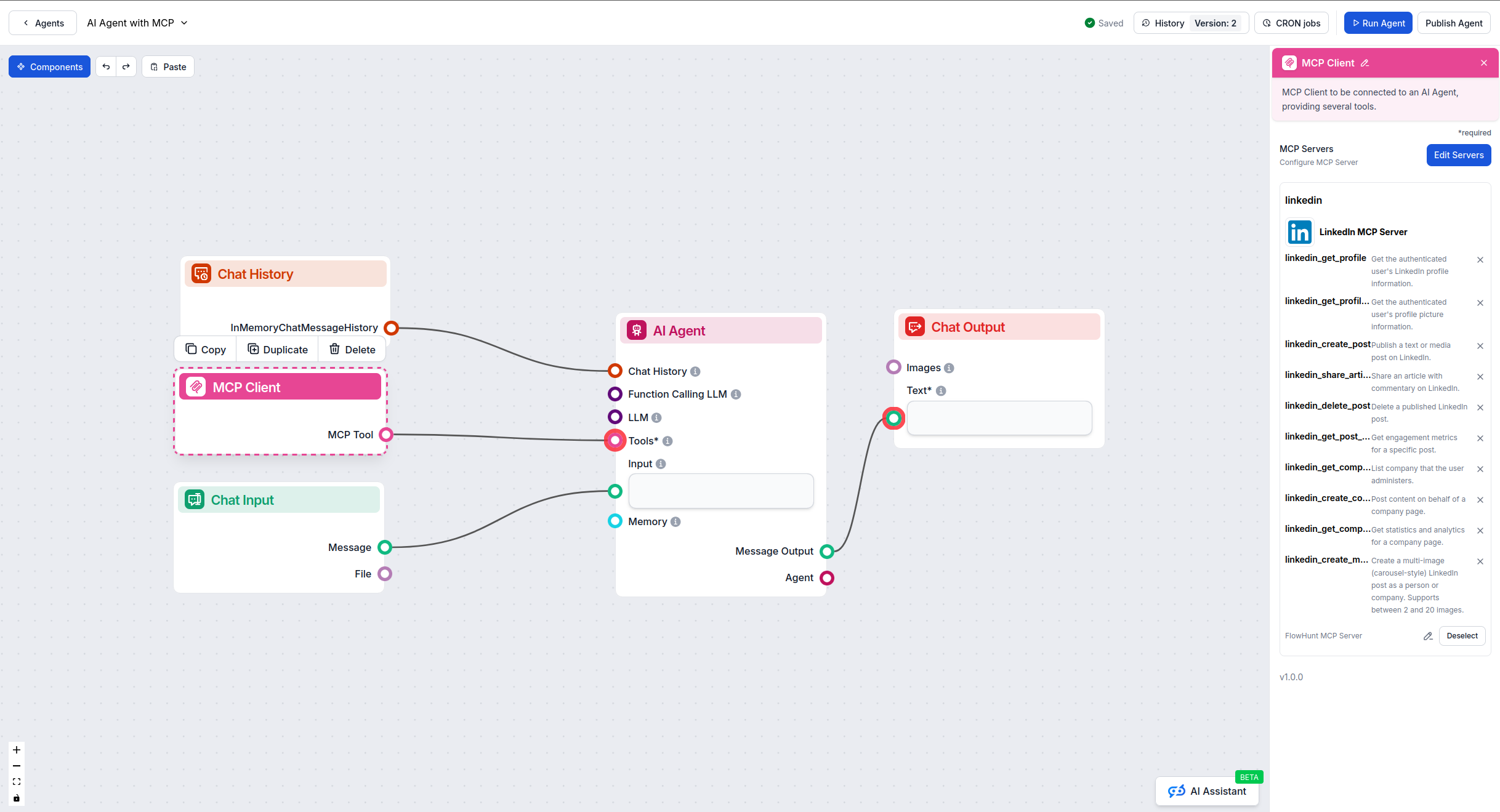Lock the canvas with the padlock icon
This screenshot has height=812, width=1500.
(16, 798)
